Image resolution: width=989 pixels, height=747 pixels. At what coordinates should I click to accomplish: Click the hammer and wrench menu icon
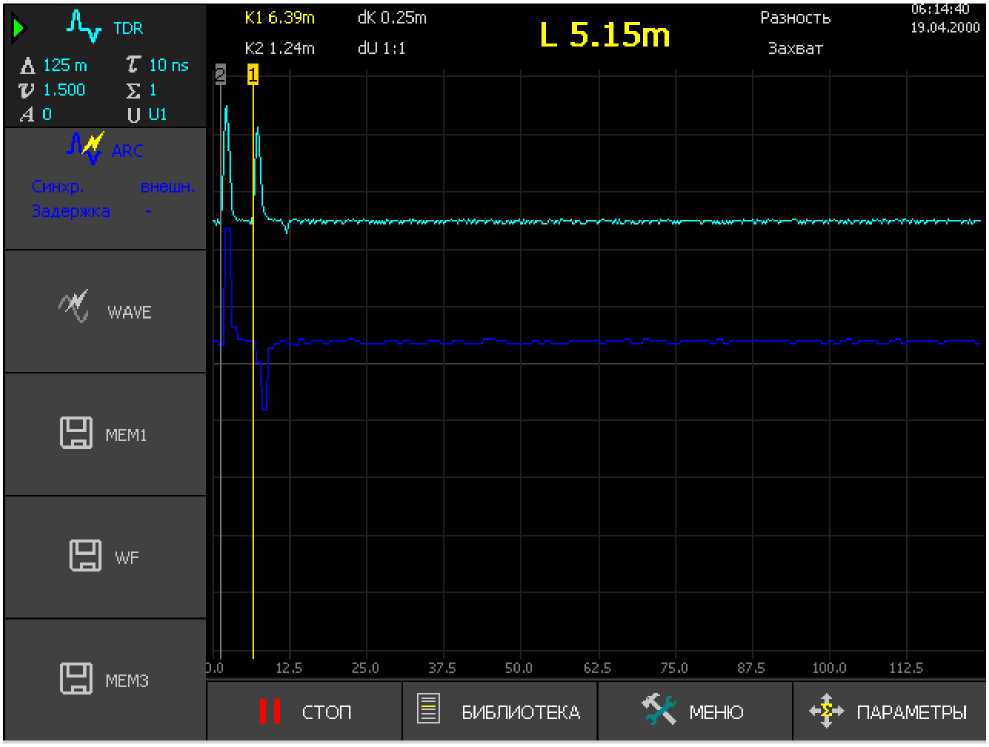[x=659, y=709]
